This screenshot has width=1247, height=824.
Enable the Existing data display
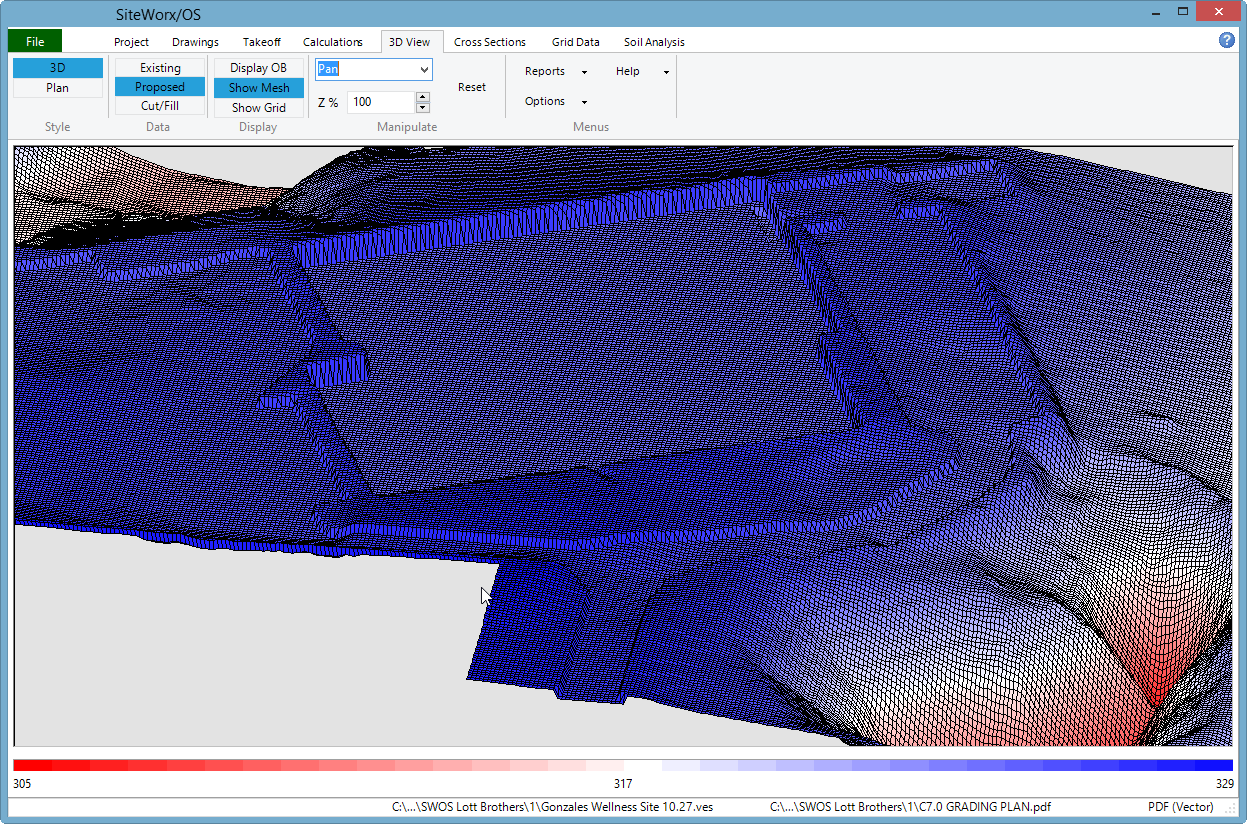pos(159,67)
